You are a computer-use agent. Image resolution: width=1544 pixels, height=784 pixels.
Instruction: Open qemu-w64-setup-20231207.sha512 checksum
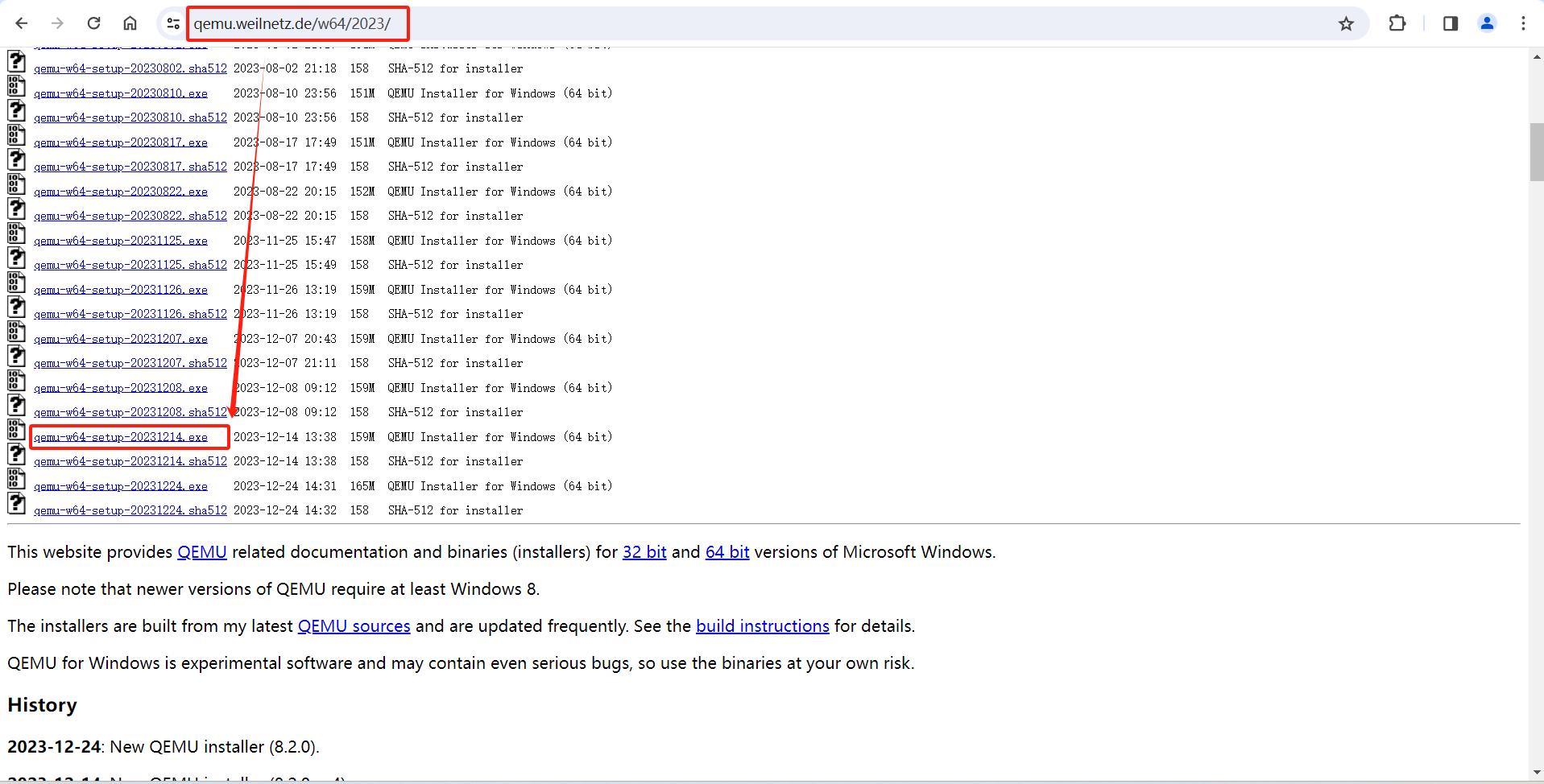coord(130,363)
